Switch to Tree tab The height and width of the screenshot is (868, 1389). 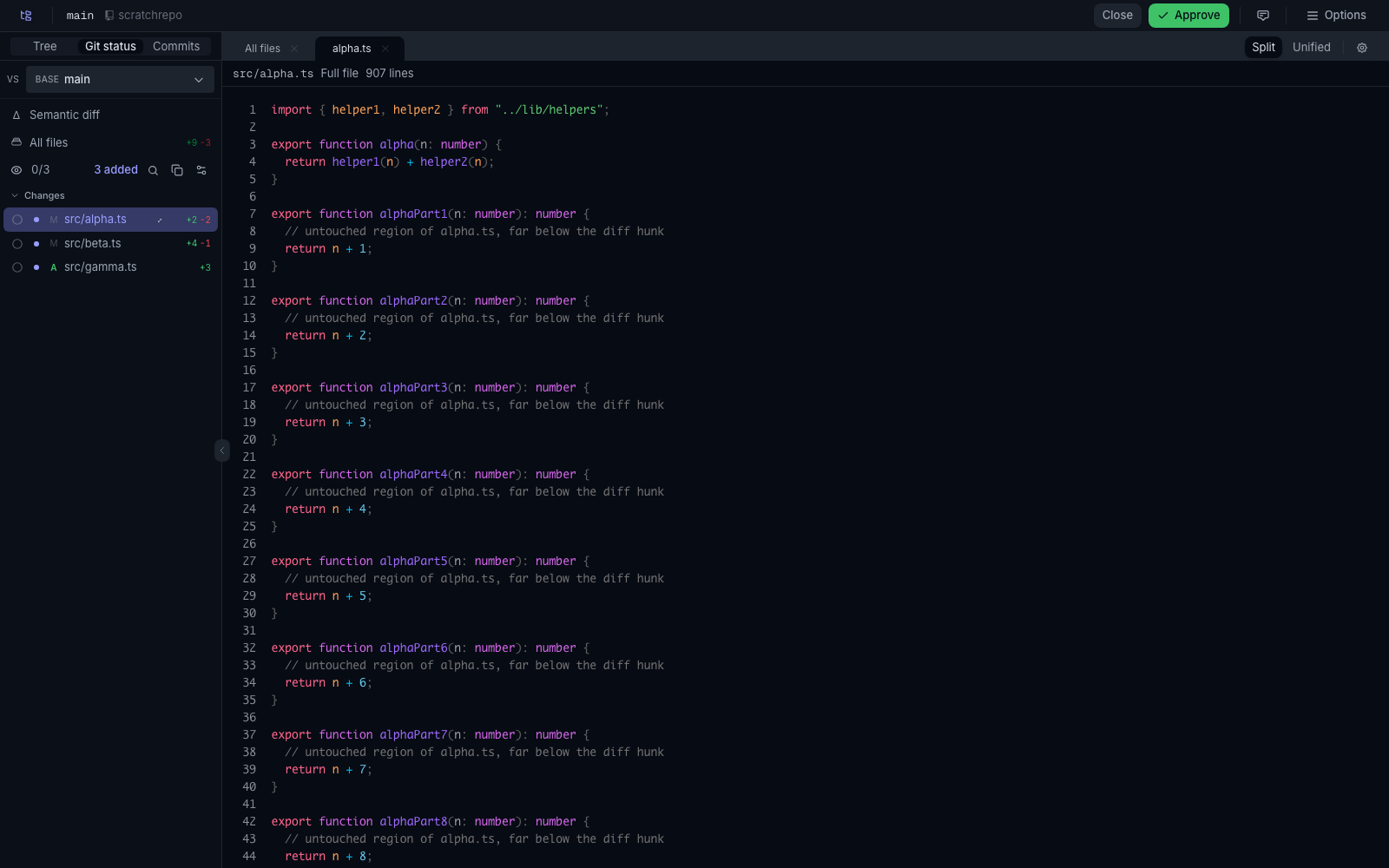pos(45,47)
